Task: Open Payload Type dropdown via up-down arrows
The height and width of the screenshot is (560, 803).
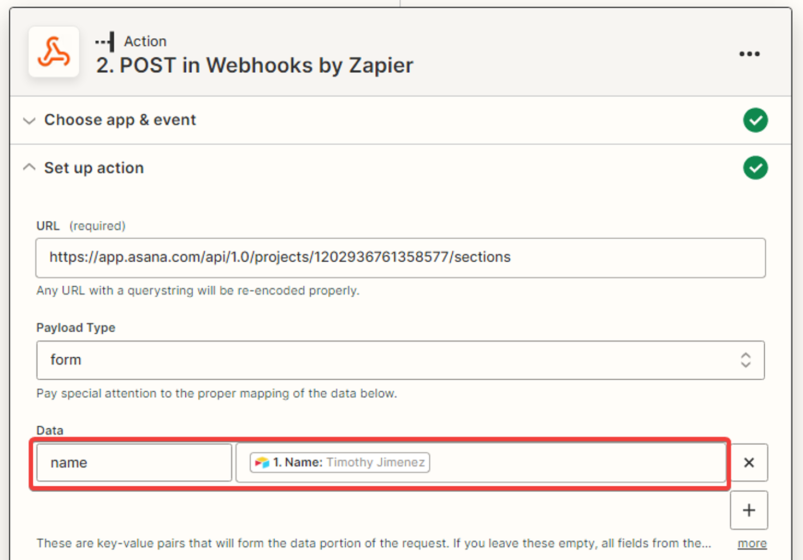Action: click(745, 360)
